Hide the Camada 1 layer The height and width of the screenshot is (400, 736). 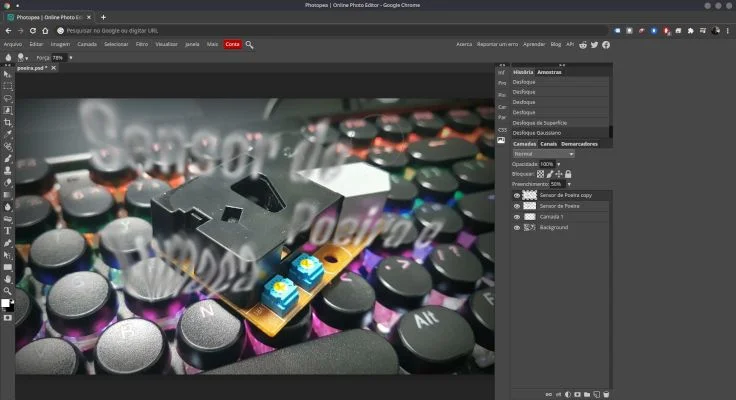517,217
